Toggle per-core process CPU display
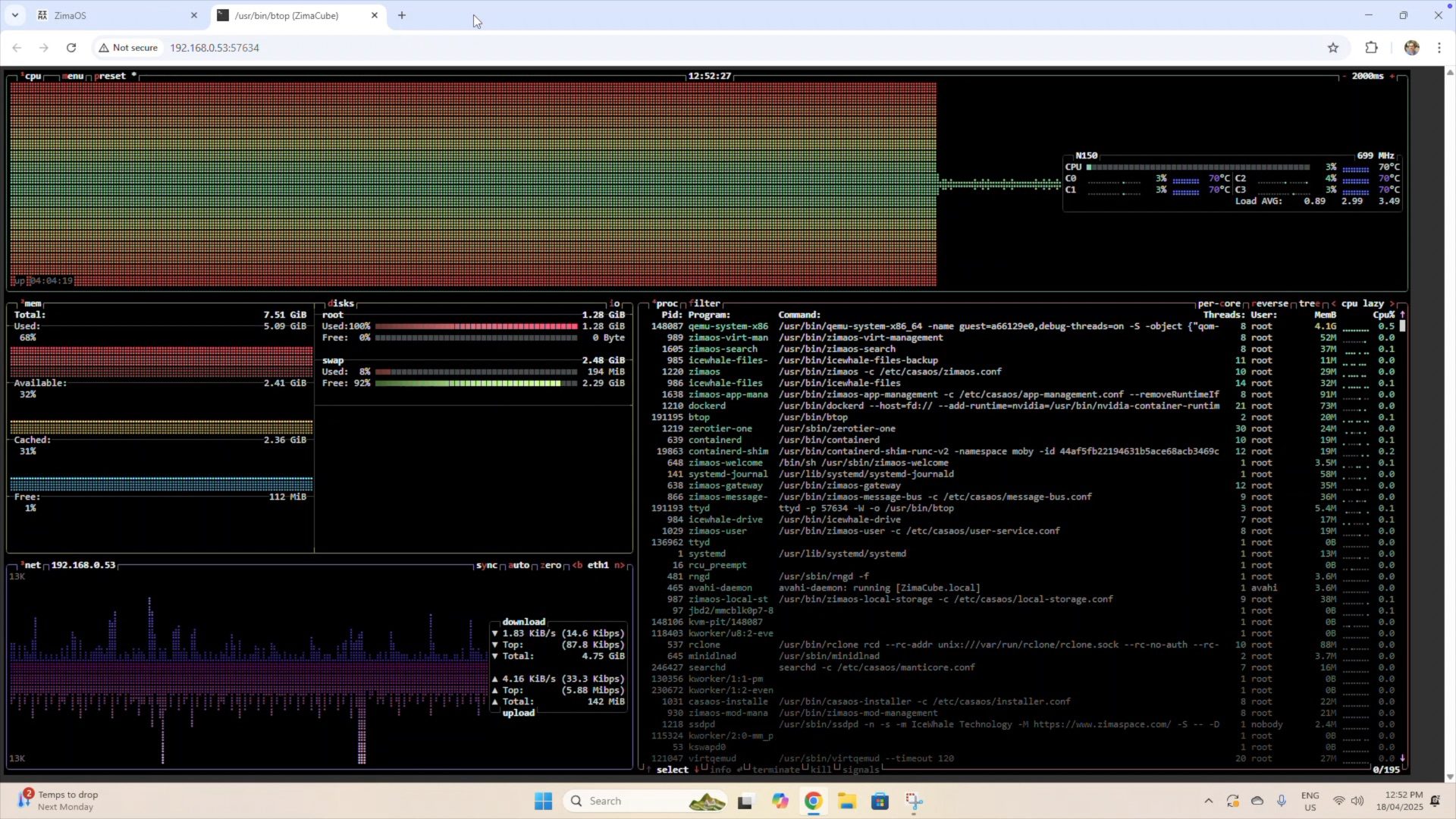The height and width of the screenshot is (819, 1456). 1219,303
